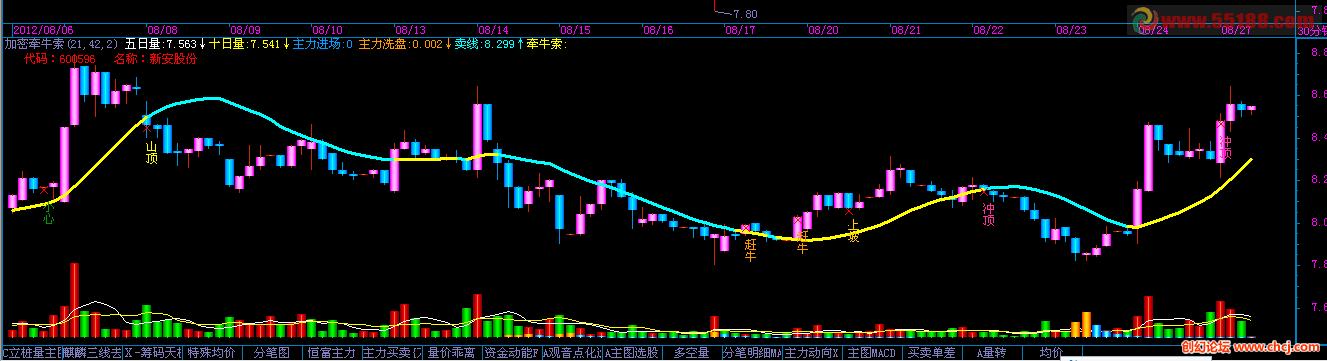Image resolution: width=1327 pixels, height=361 pixels.
Task: Click the first 赶牛 signal marker
Action: [749, 249]
